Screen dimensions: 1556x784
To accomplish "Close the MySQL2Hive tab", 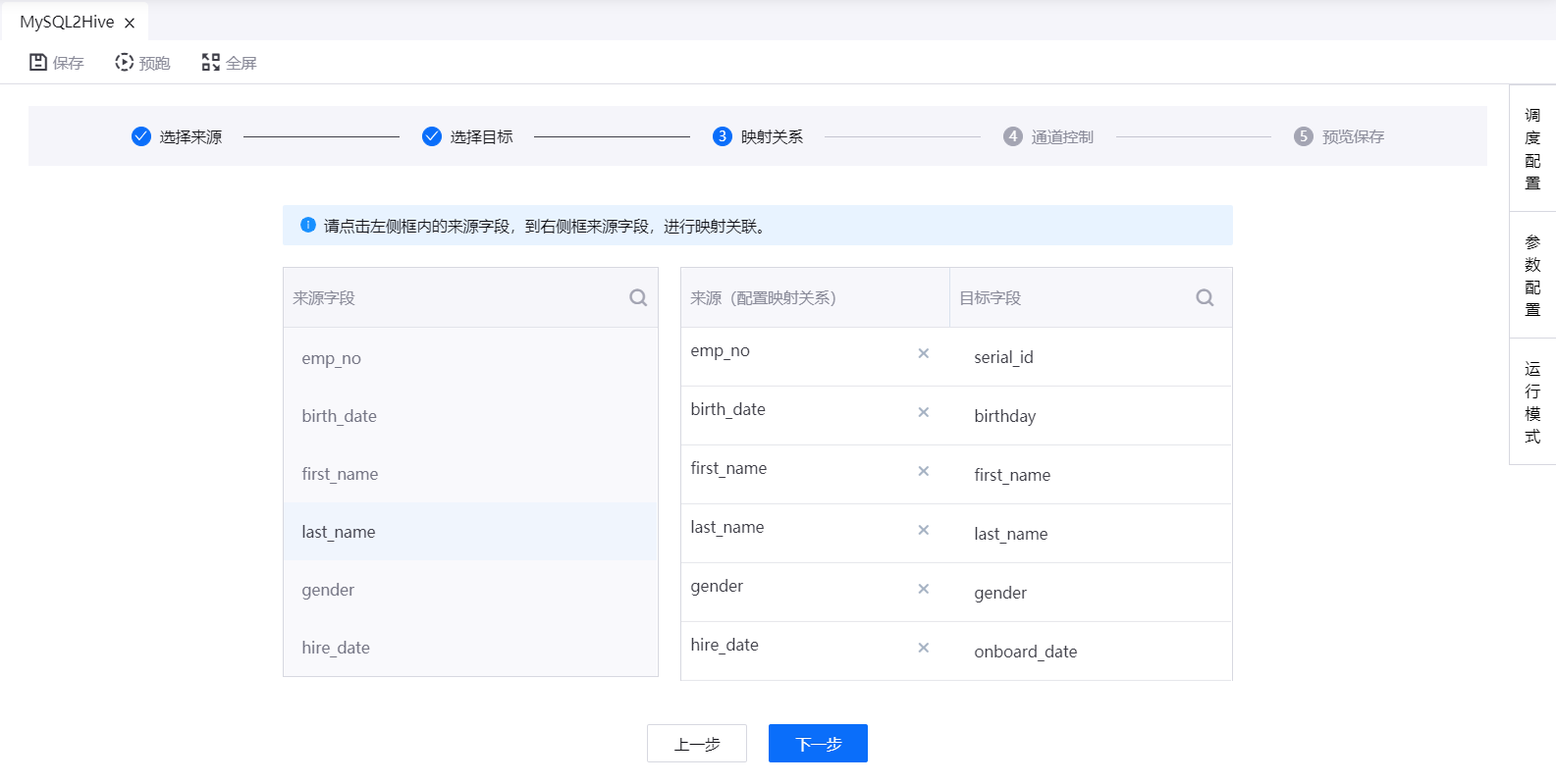I will point(130,23).
